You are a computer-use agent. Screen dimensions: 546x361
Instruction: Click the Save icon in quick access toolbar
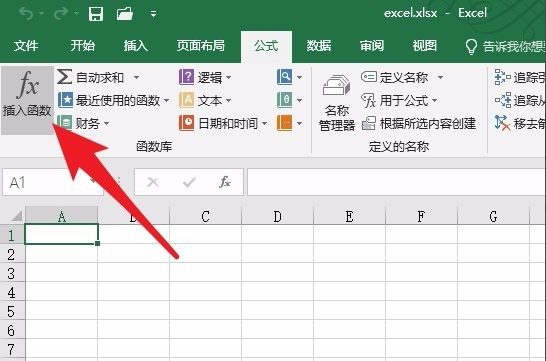96,14
